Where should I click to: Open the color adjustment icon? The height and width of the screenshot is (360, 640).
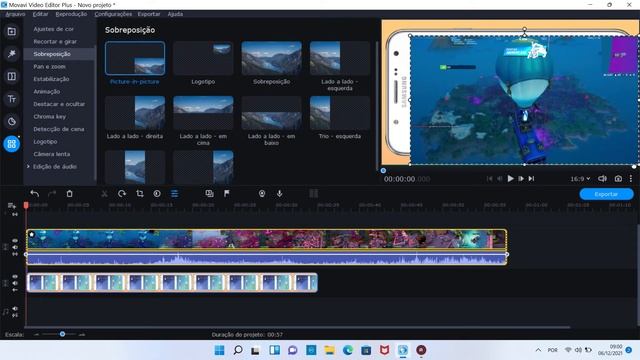(x=157, y=193)
